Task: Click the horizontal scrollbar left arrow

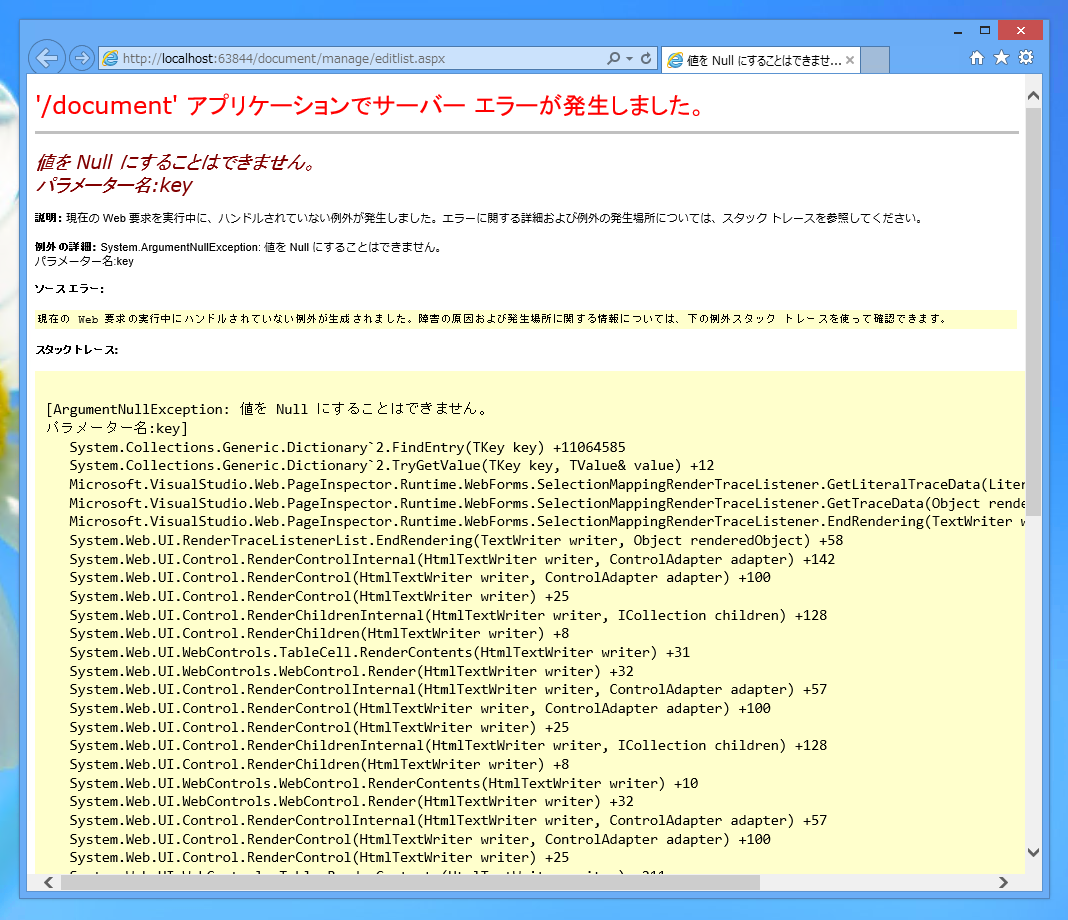Action: coord(48,883)
